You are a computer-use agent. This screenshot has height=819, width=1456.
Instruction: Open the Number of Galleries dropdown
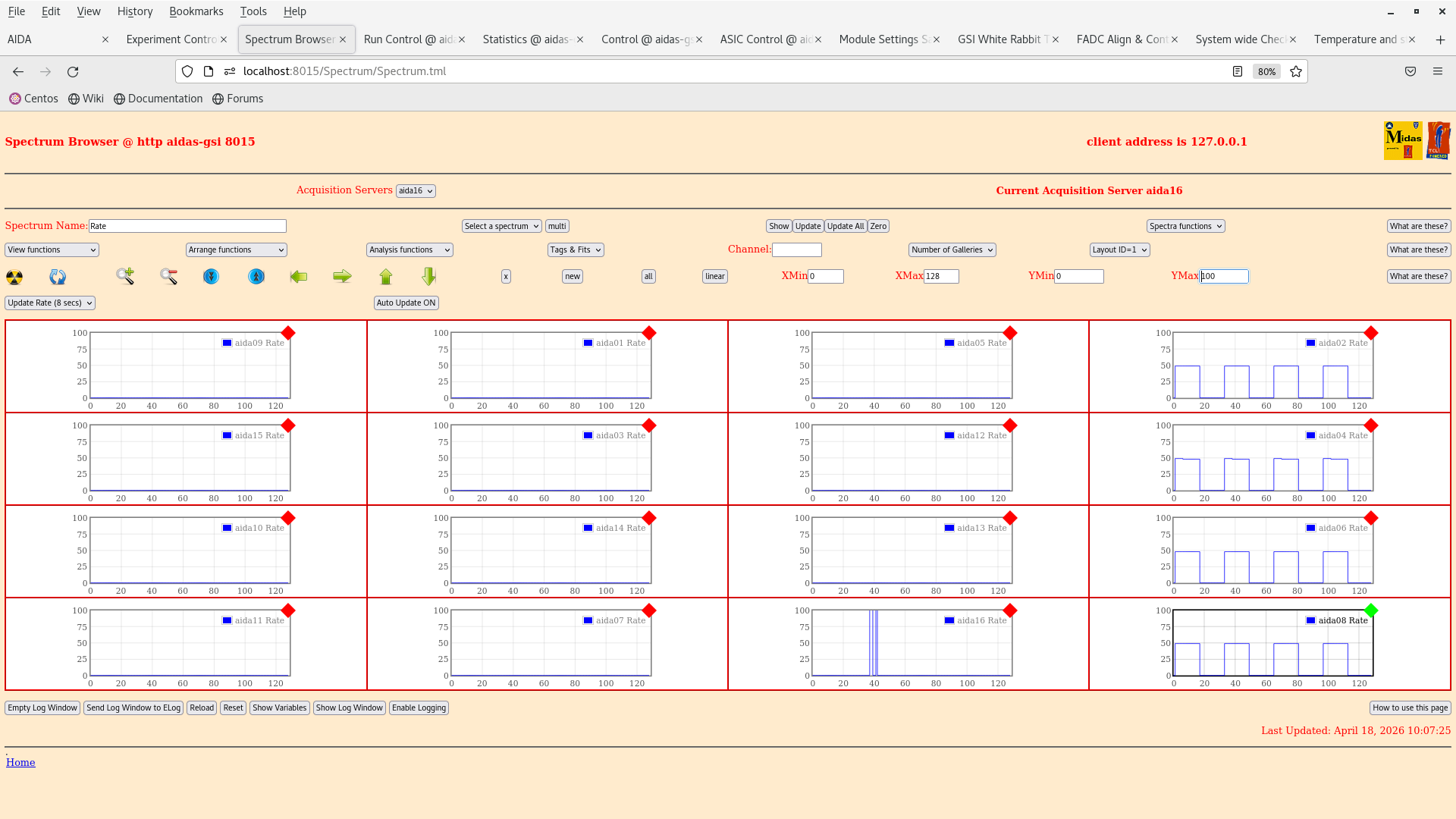pos(952,249)
